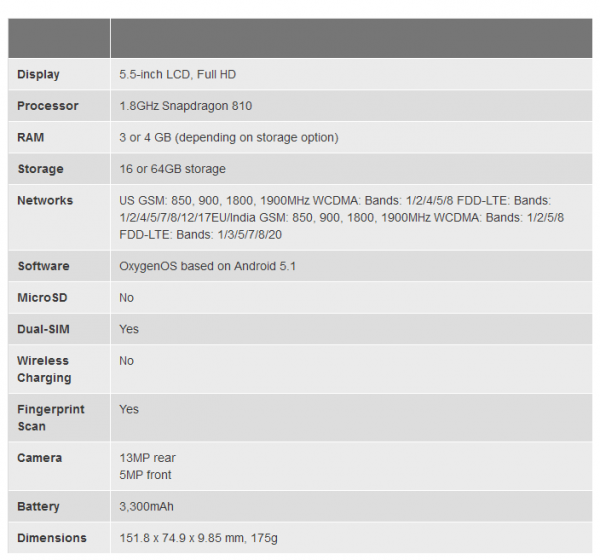Click the Processor row label
Viewport: 600px width, 560px height.
tap(47, 106)
